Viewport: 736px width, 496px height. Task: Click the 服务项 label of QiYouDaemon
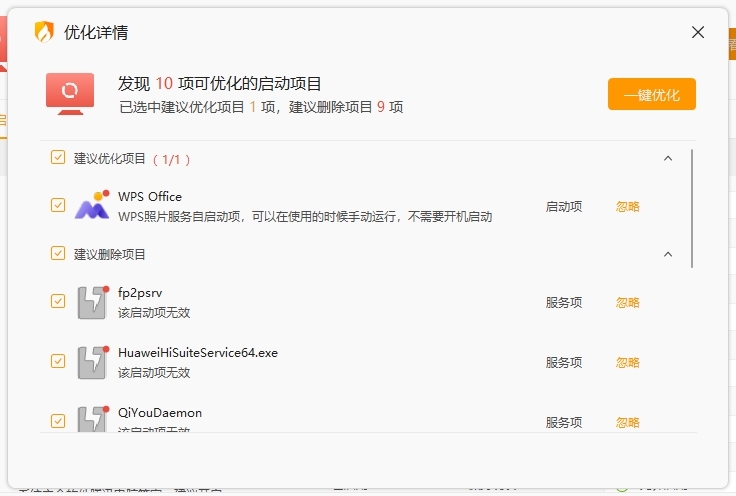tap(564, 422)
